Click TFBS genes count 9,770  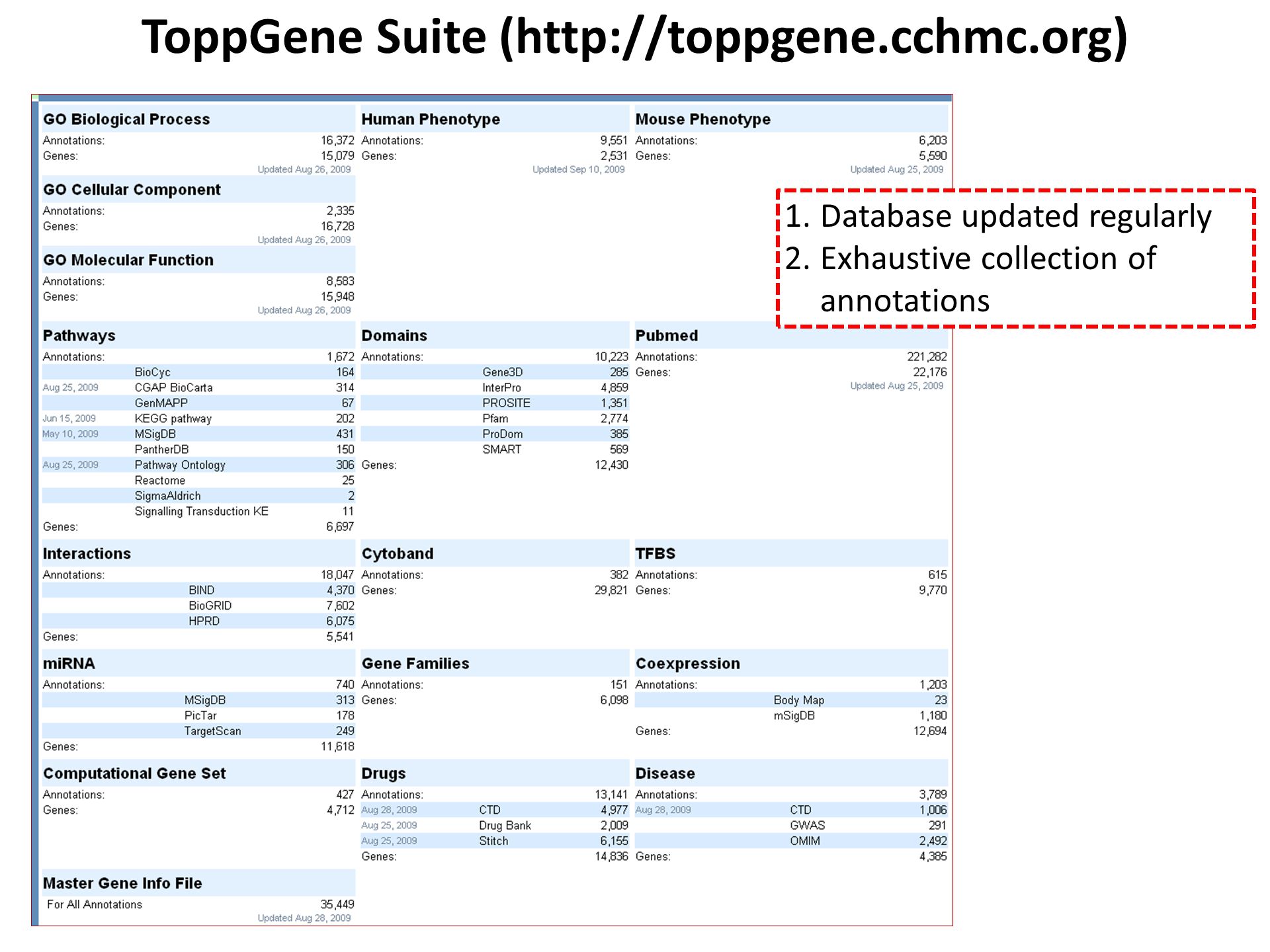pyautogui.click(x=933, y=590)
